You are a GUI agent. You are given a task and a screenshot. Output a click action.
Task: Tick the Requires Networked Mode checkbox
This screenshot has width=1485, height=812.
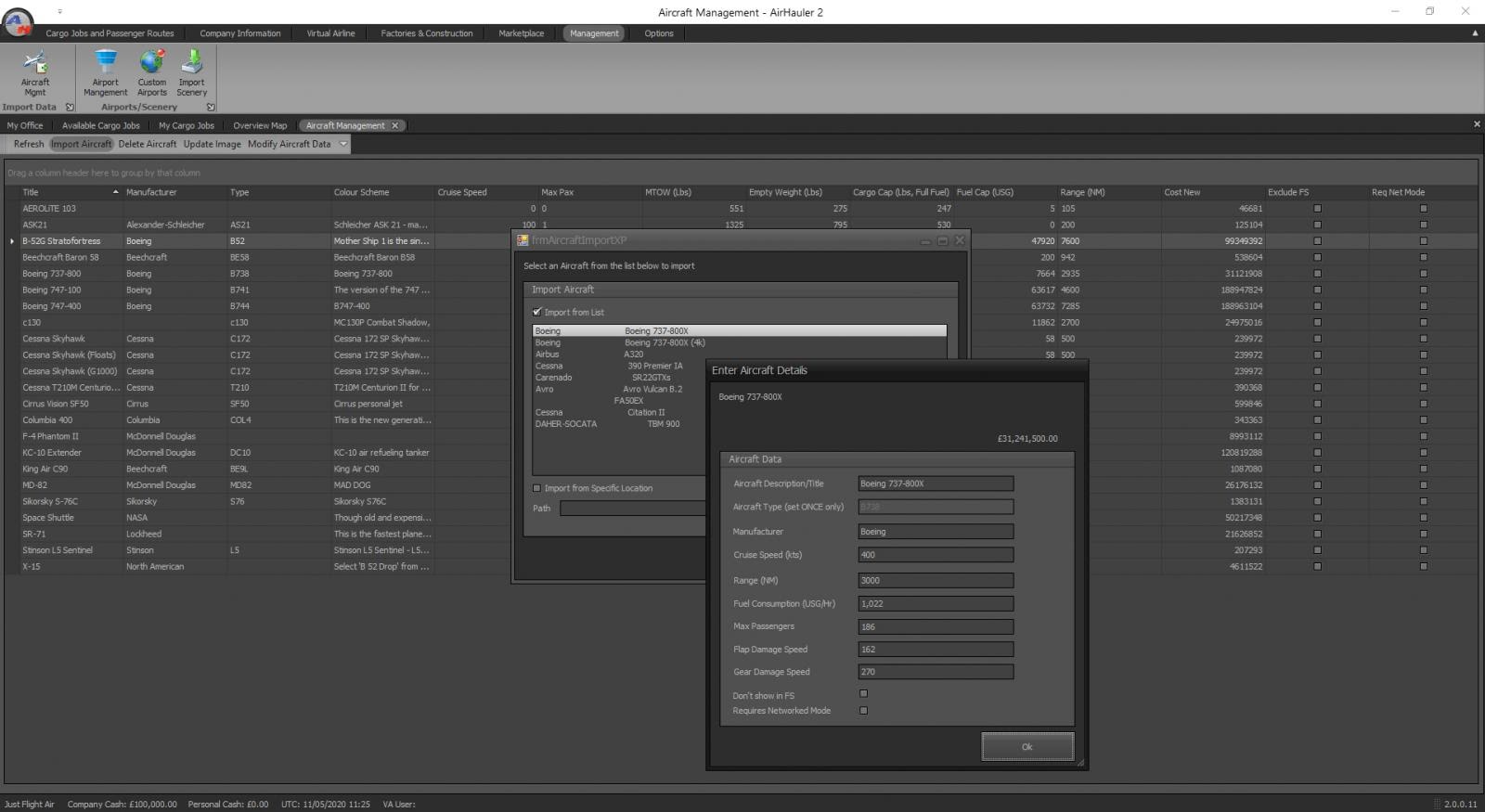pyautogui.click(x=863, y=711)
